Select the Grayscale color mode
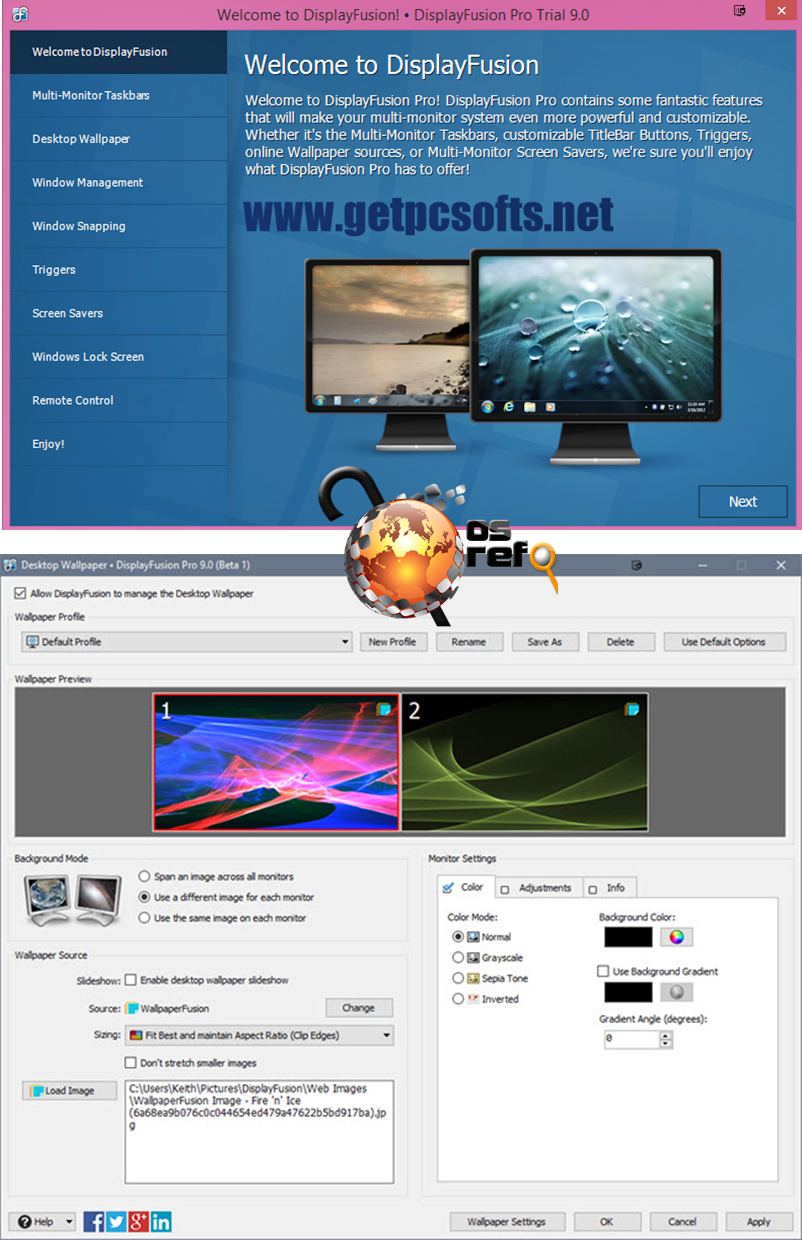 (x=458, y=957)
